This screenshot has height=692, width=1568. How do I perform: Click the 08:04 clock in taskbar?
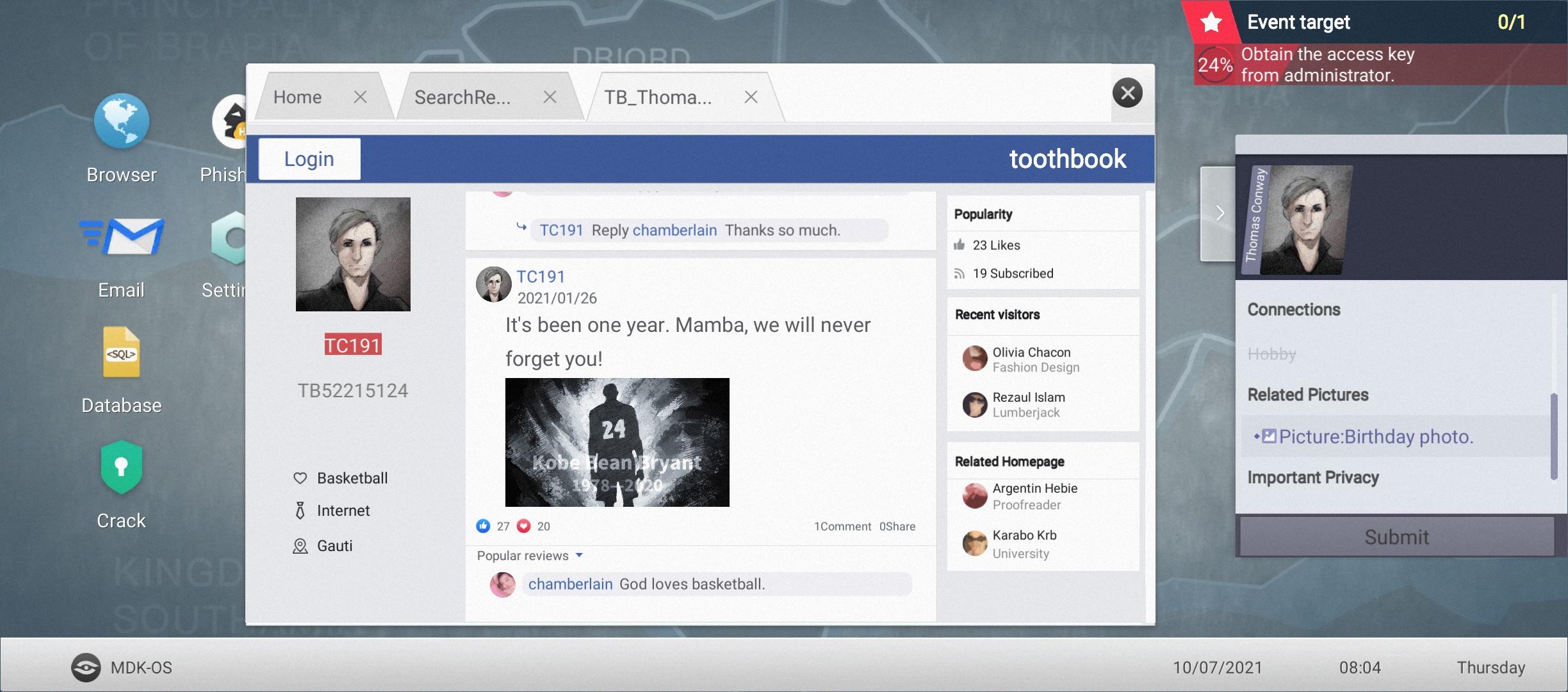point(1360,668)
